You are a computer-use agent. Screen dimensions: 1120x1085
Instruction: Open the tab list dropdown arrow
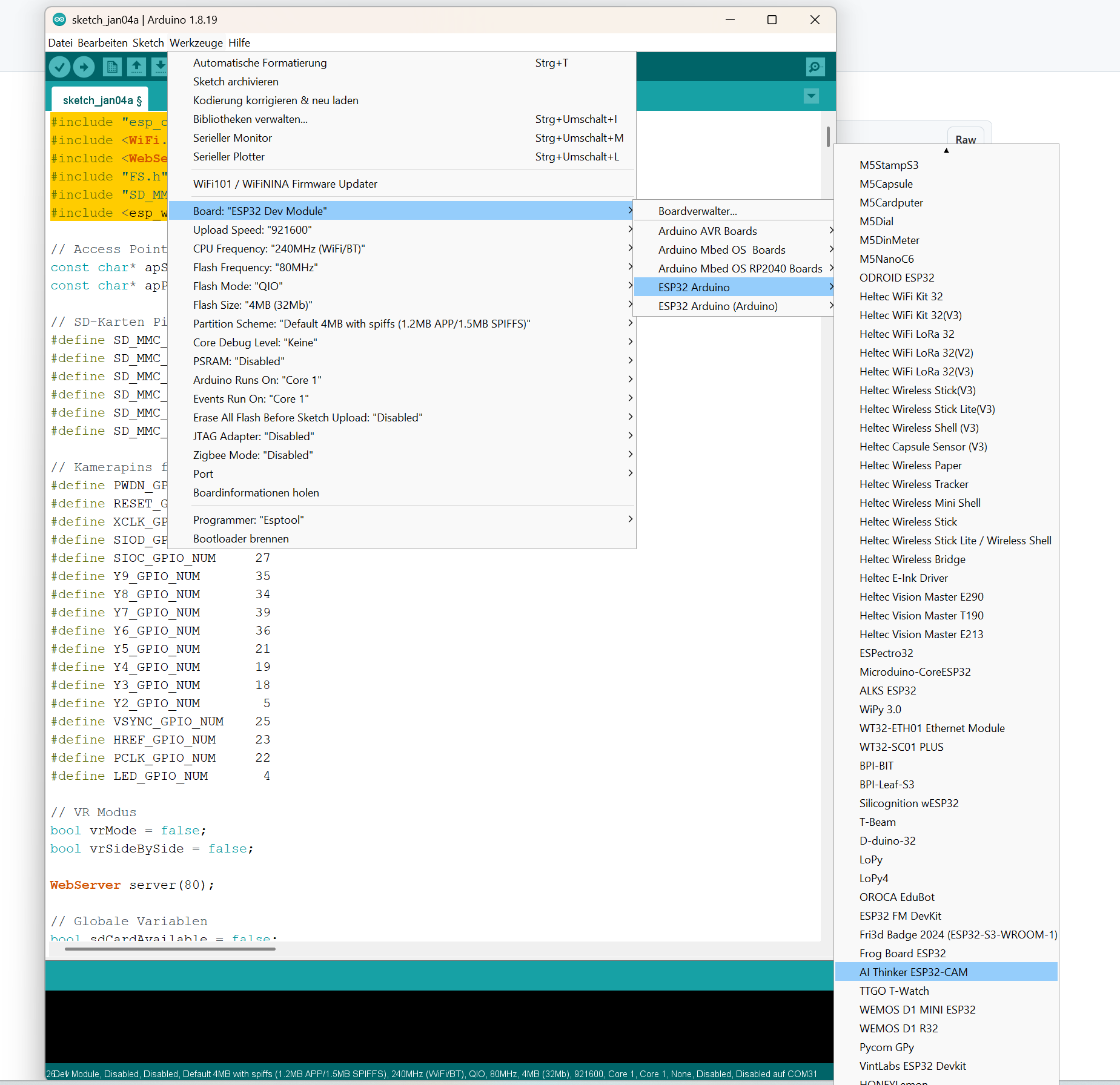point(811,96)
